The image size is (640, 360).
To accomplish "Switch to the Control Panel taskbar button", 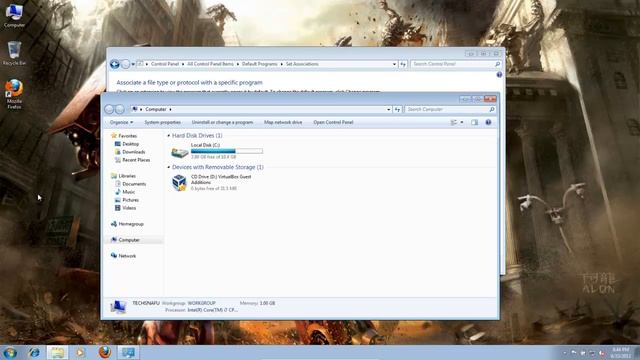I will pos(128,352).
